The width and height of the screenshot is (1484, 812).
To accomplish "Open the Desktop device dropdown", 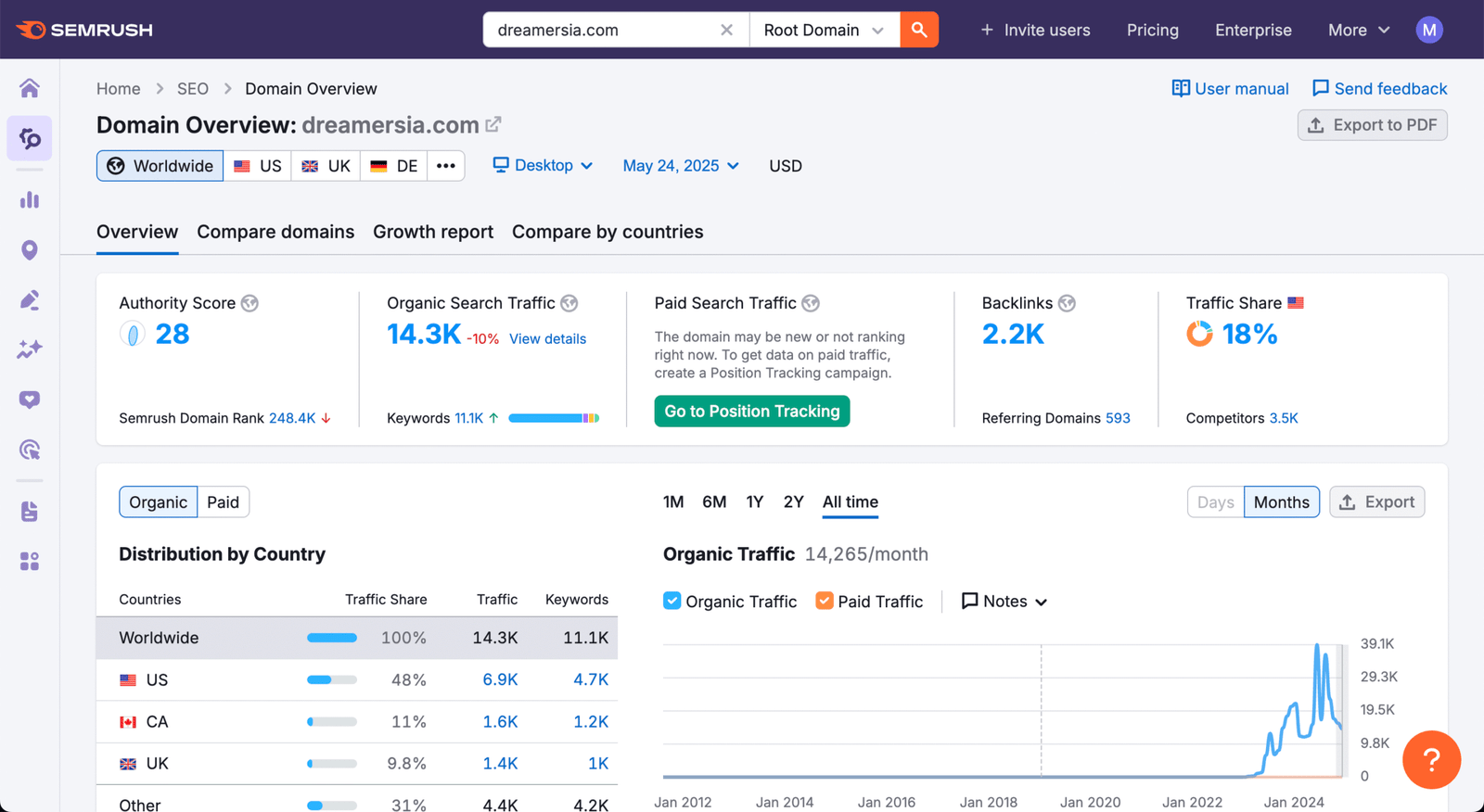I will 543,166.
